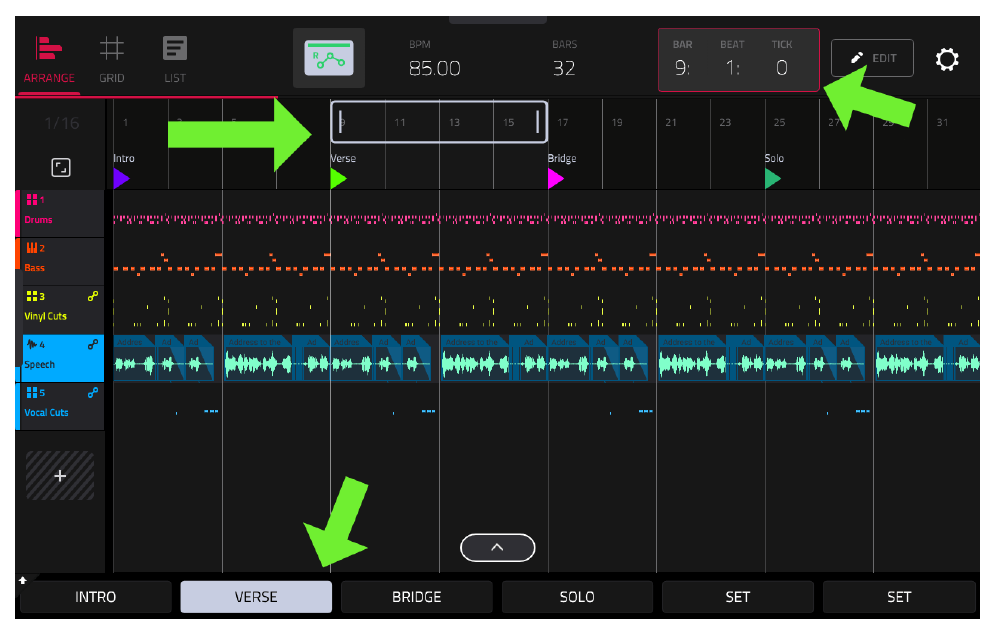Select the TICK position value 0
Viewport: 996px width, 636px height.
point(782,68)
